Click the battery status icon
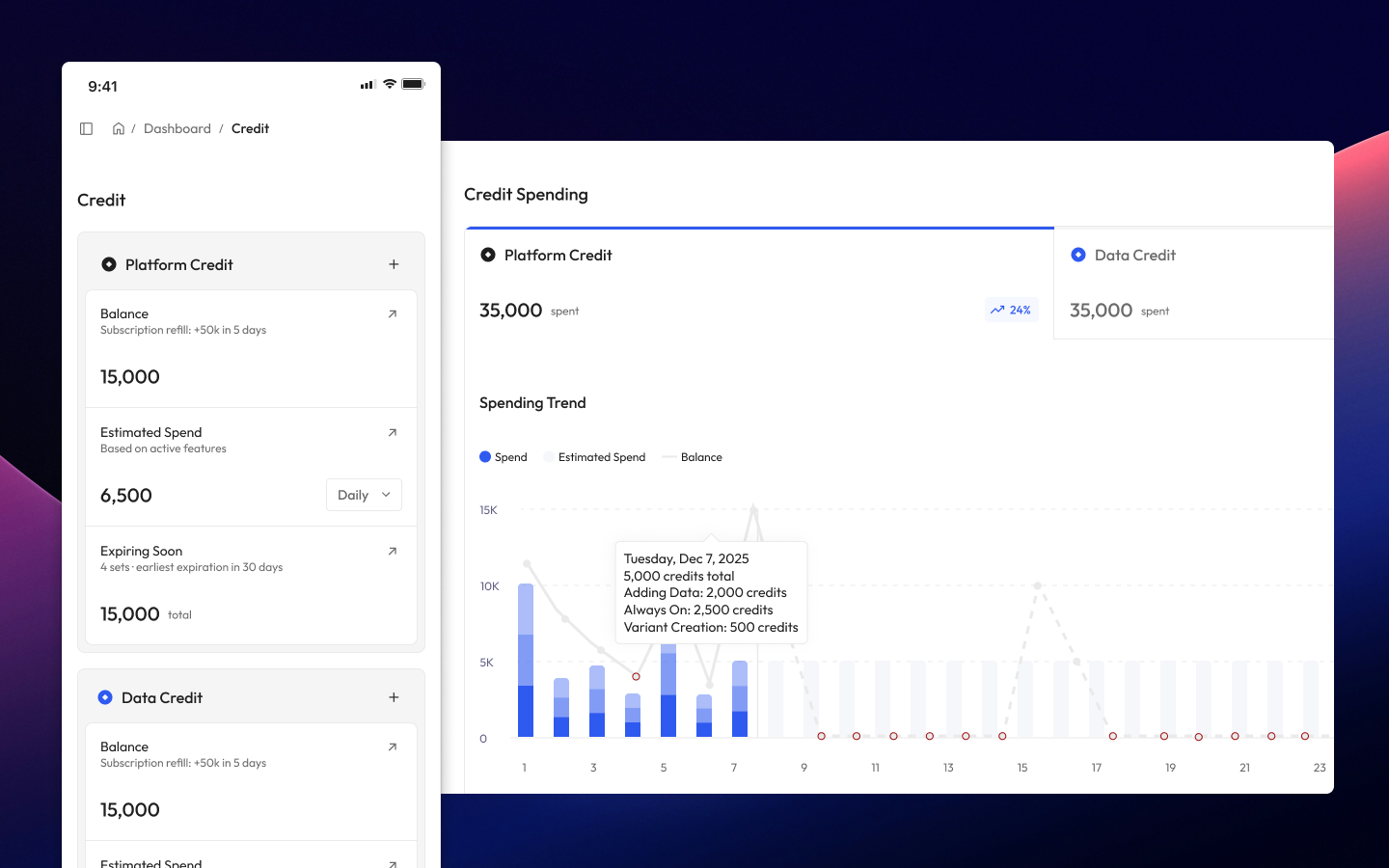 pyautogui.click(x=414, y=84)
